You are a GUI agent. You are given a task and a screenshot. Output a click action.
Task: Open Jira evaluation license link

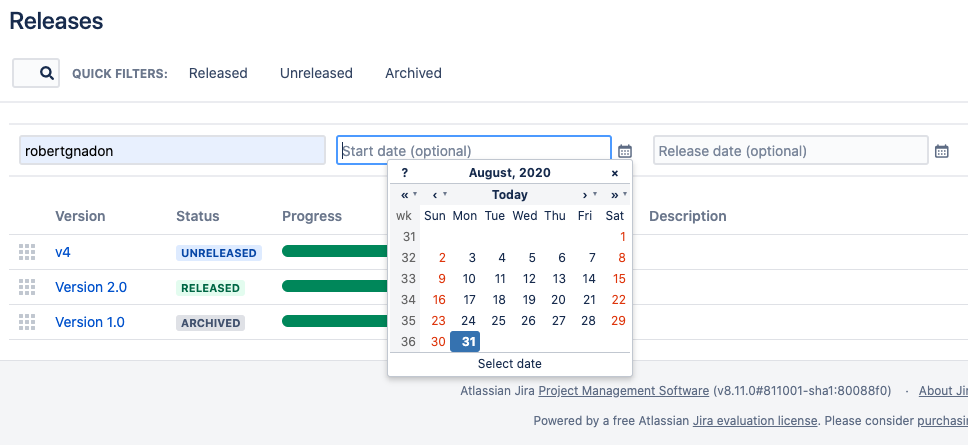(x=755, y=421)
